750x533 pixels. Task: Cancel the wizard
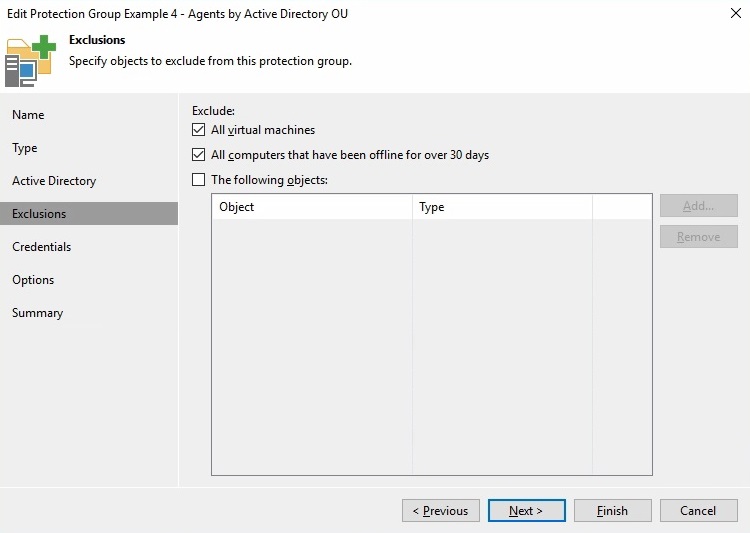click(x=698, y=511)
